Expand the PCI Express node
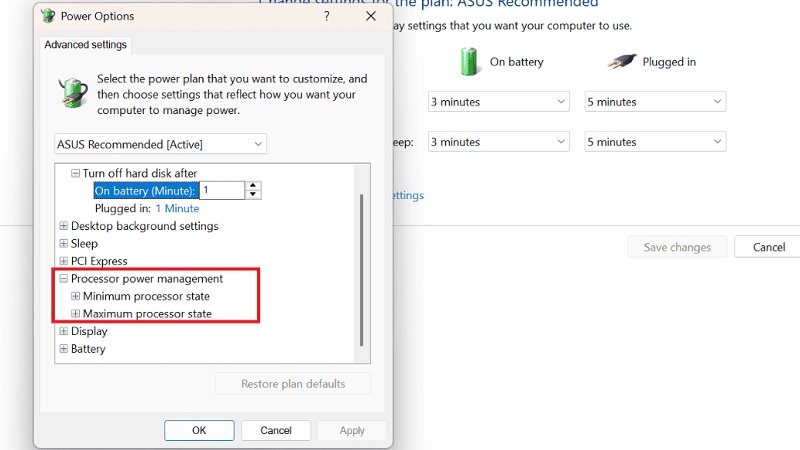The height and width of the screenshot is (450, 800). point(64,261)
